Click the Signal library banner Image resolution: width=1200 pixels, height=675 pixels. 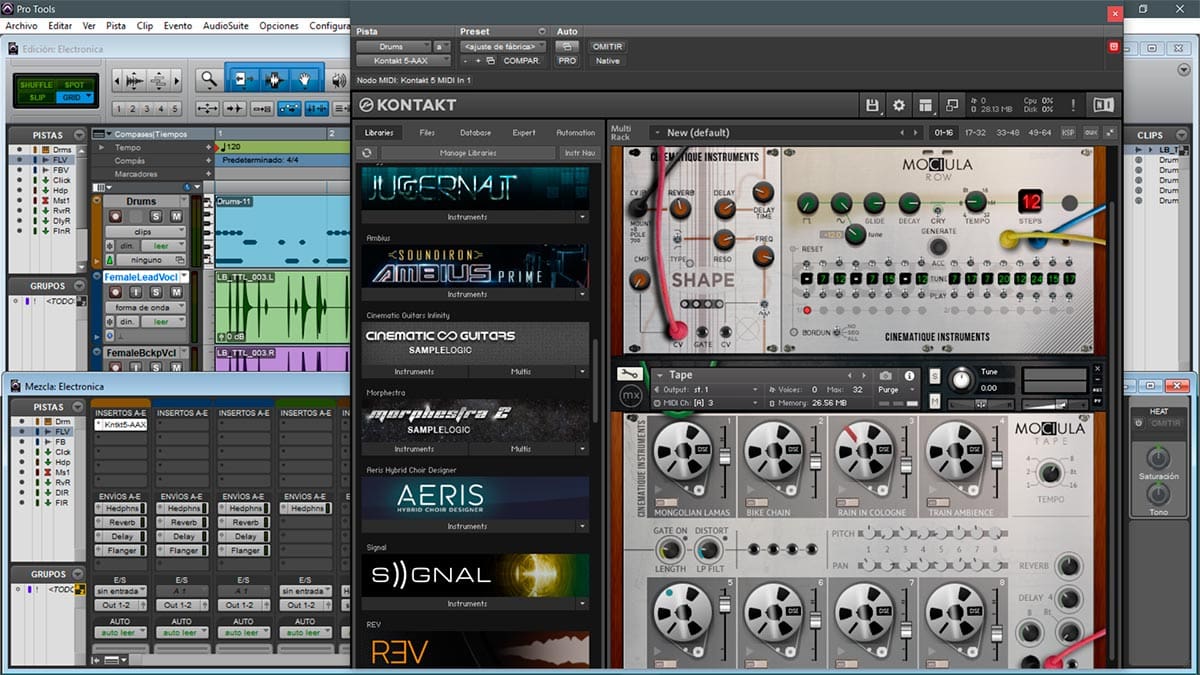pos(475,575)
